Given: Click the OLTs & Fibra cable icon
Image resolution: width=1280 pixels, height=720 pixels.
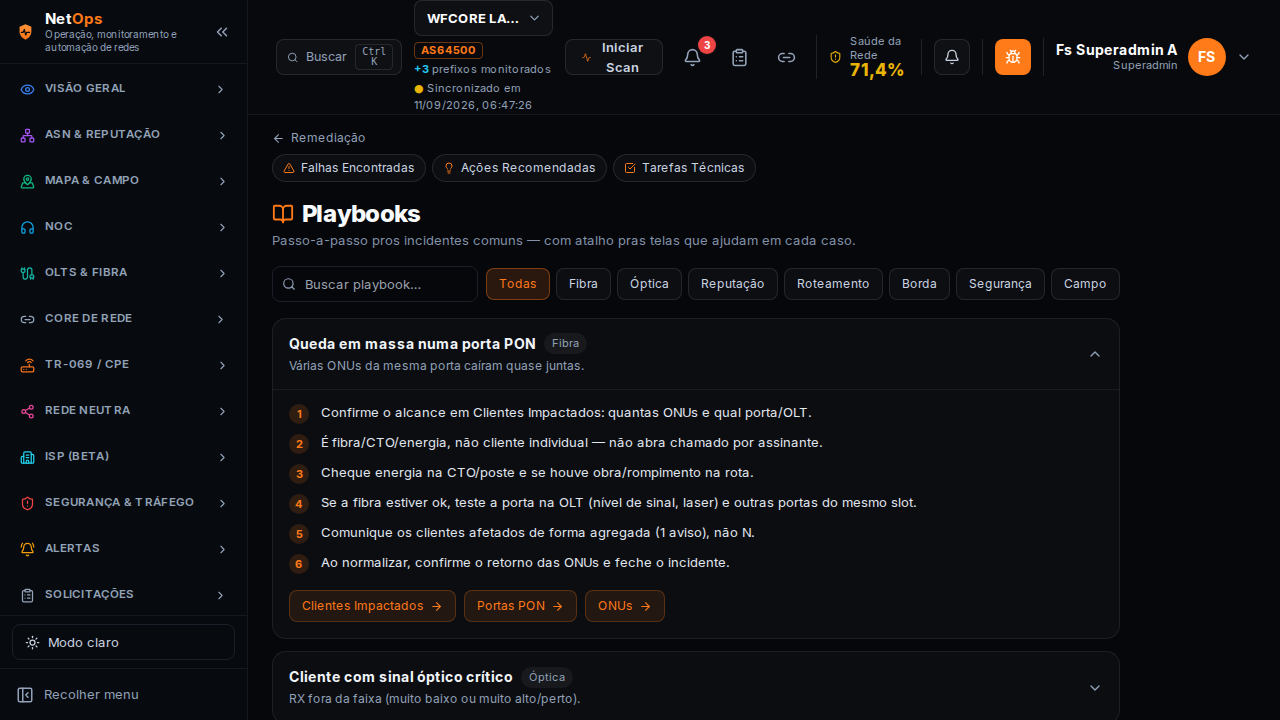Looking at the screenshot, I should (x=28, y=273).
